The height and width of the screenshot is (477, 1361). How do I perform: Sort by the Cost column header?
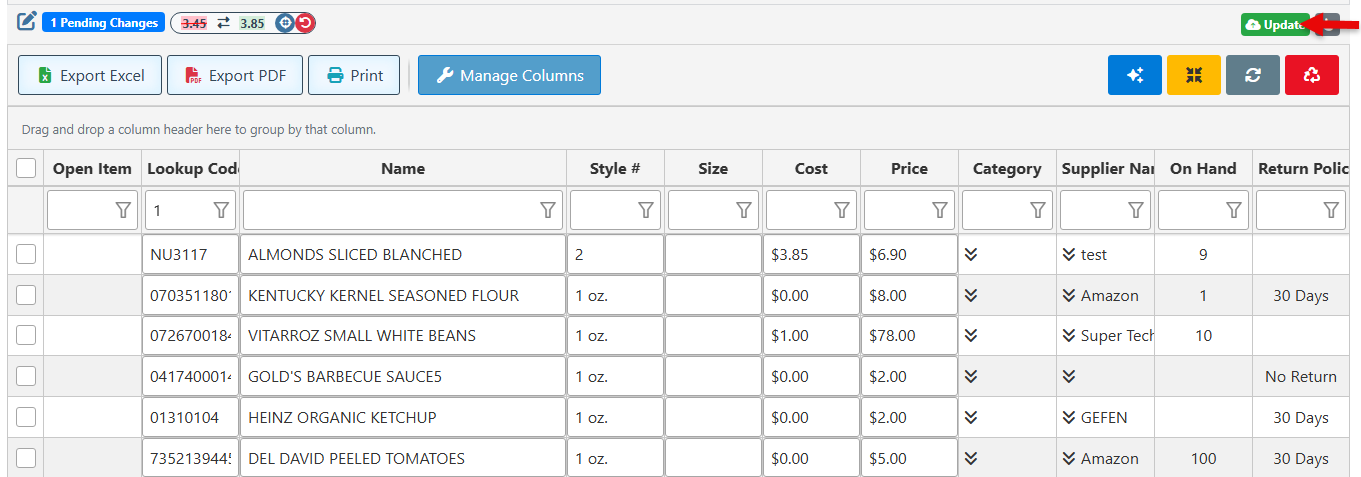pos(811,169)
